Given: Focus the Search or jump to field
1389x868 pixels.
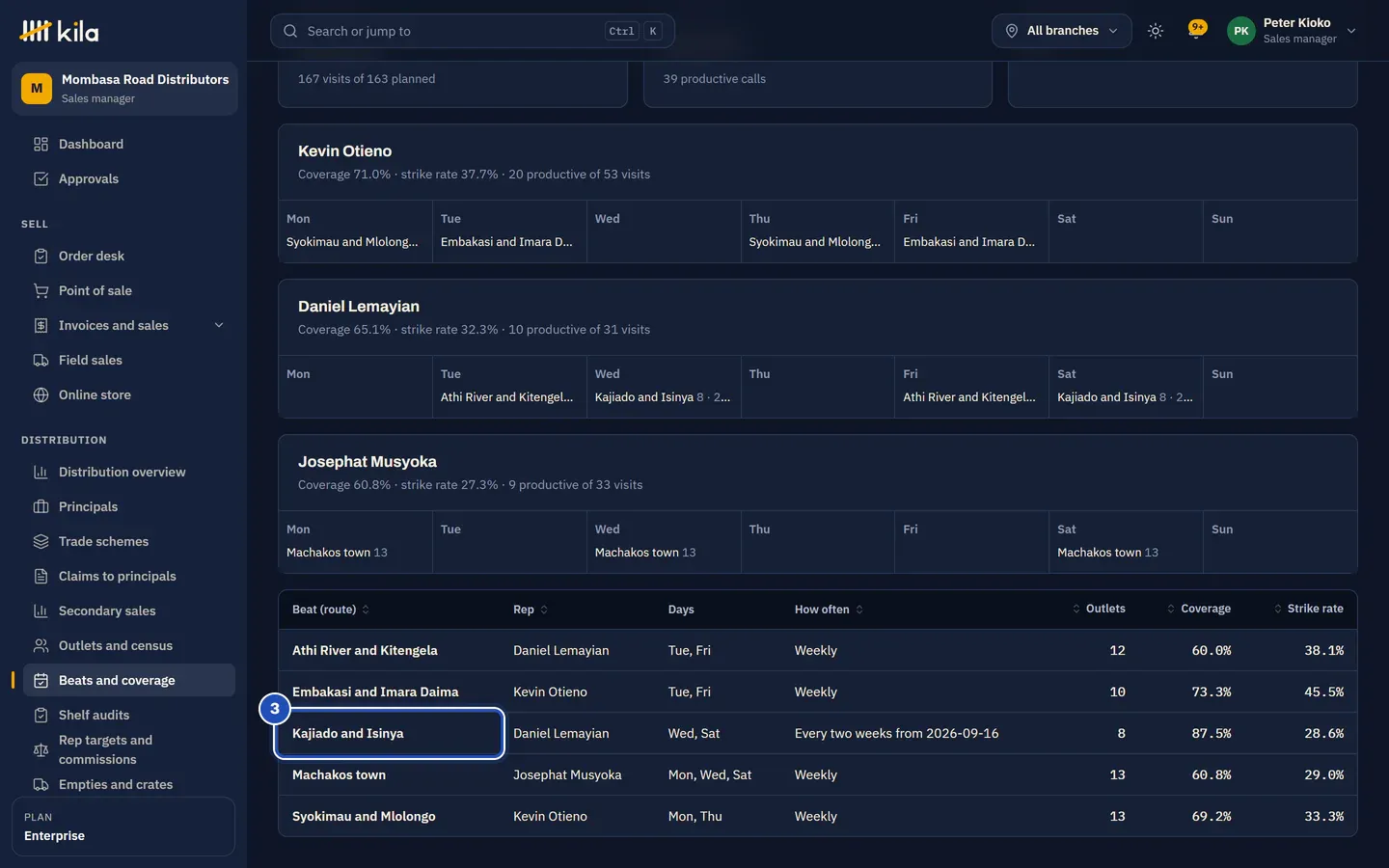Looking at the screenshot, I should click(x=473, y=31).
